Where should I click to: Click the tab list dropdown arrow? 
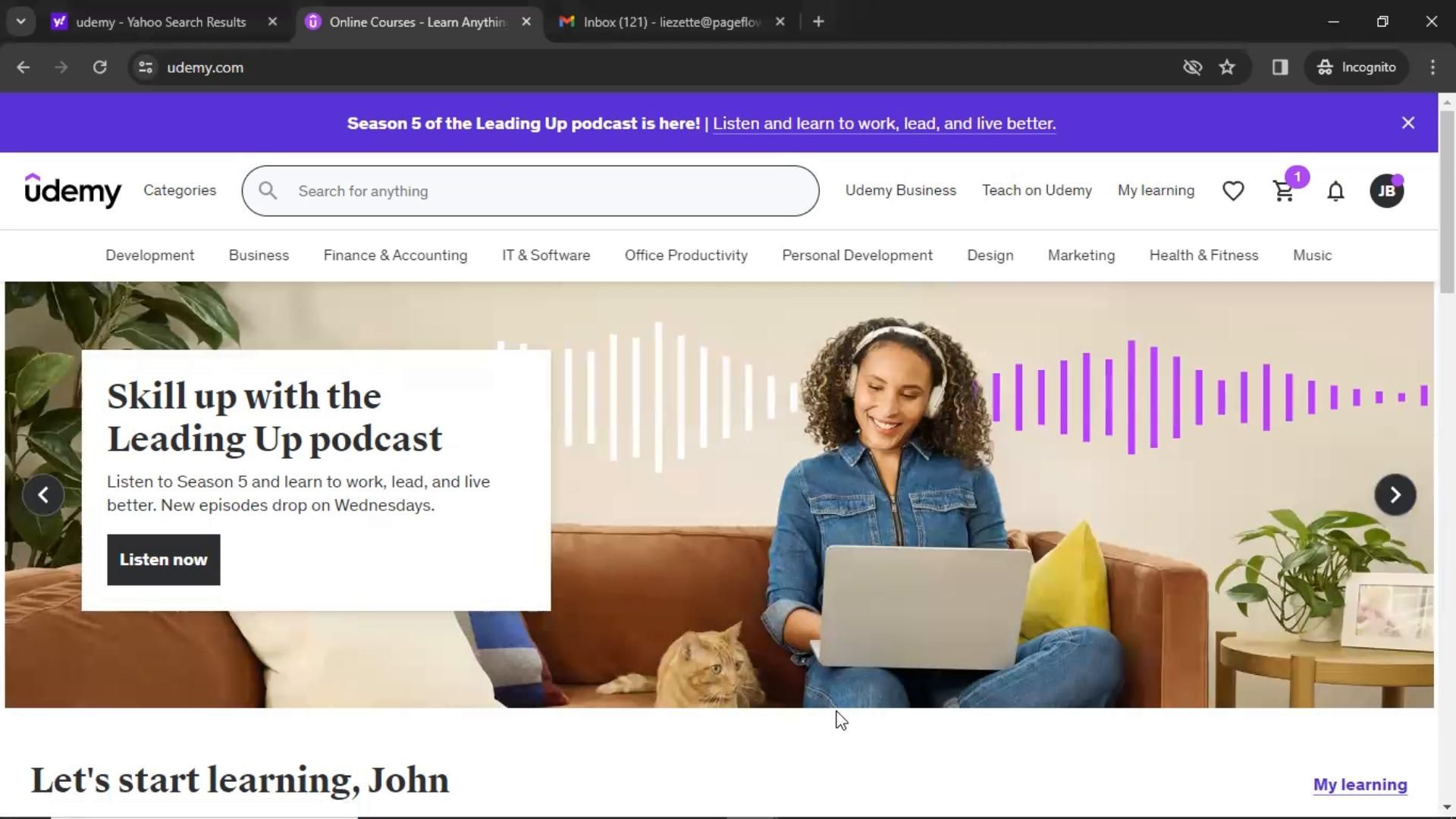tap(21, 21)
